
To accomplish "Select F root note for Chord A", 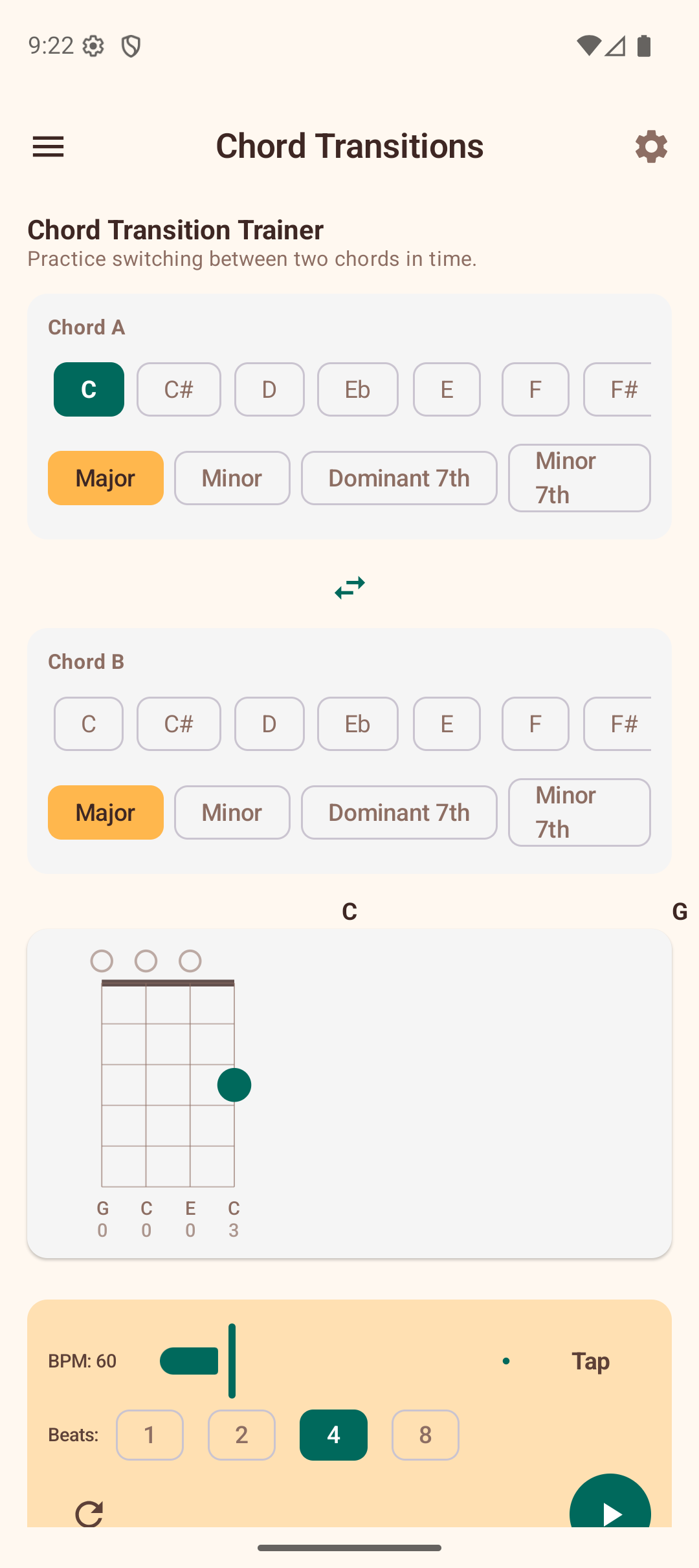I will [535, 389].
